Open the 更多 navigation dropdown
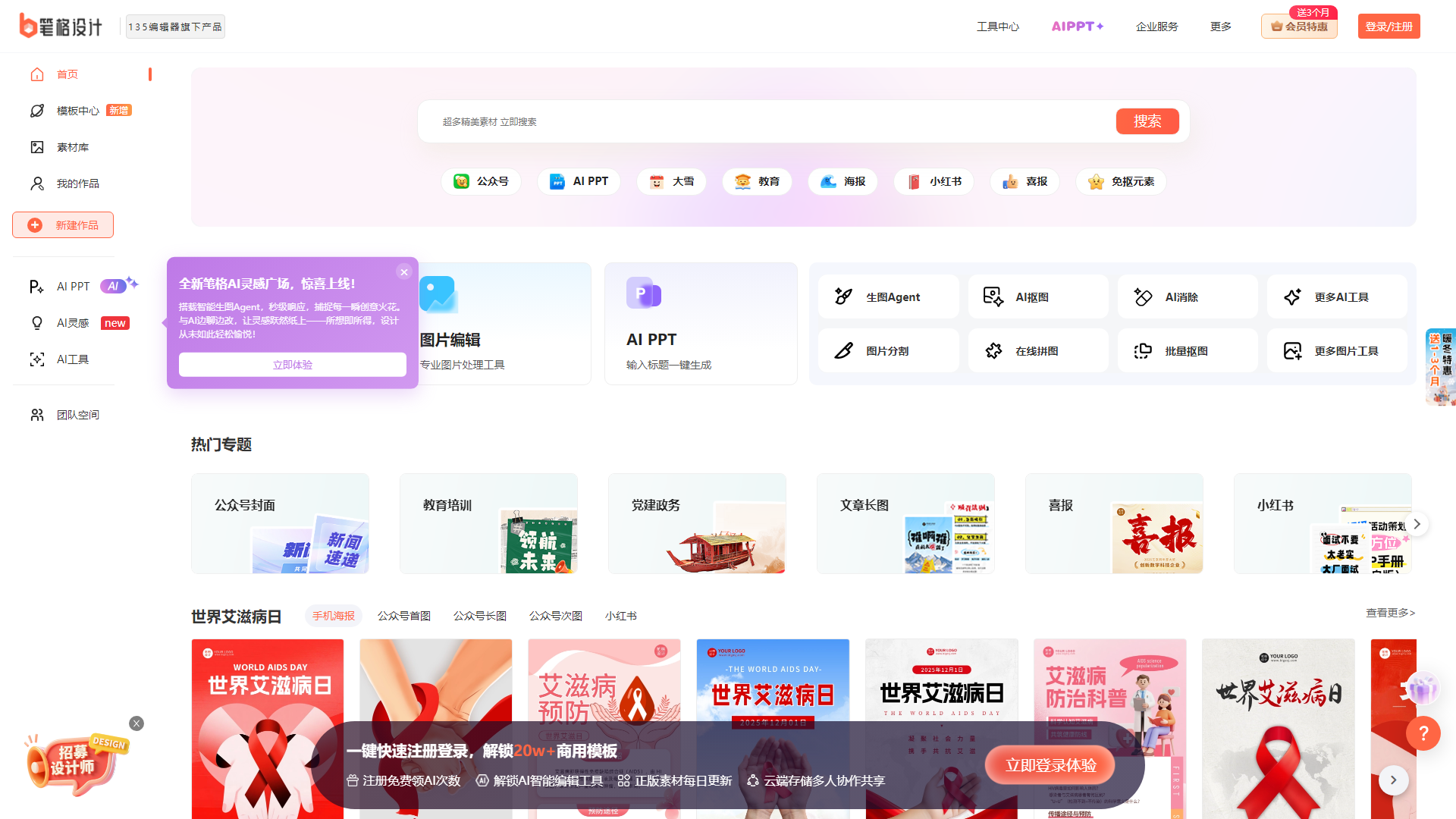 pos(1220,26)
